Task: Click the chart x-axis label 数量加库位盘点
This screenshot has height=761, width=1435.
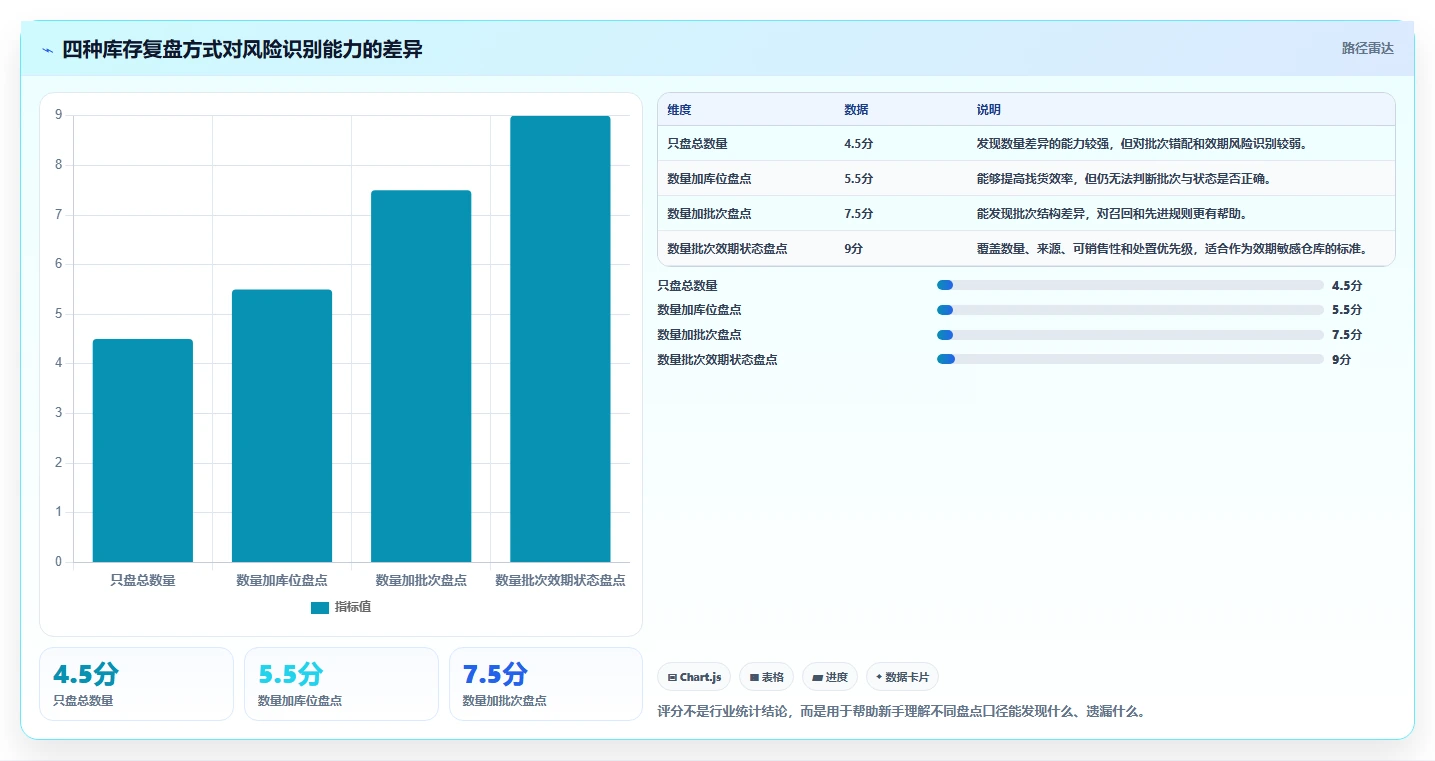Action: tap(282, 580)
